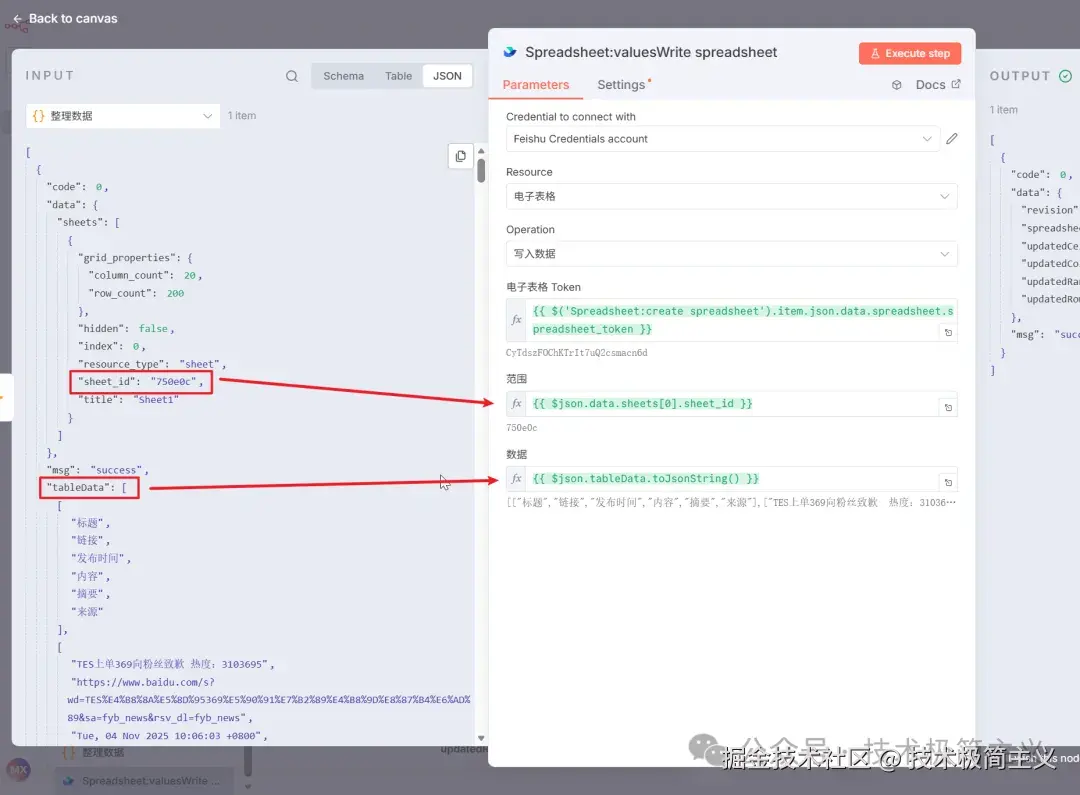Screen dimensions: 1080x795
Task: Select the JSON input view tab
Action: (x=447, y=76)
